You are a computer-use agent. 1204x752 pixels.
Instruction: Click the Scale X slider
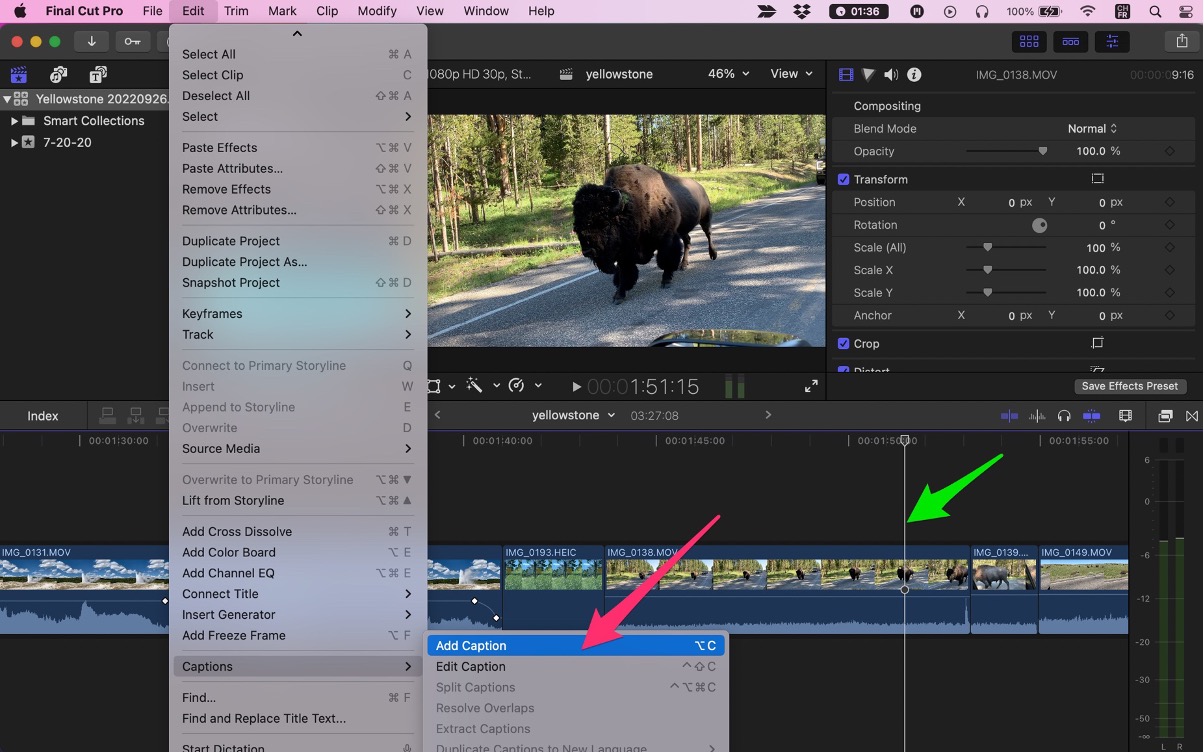(x=1006, y=270)
